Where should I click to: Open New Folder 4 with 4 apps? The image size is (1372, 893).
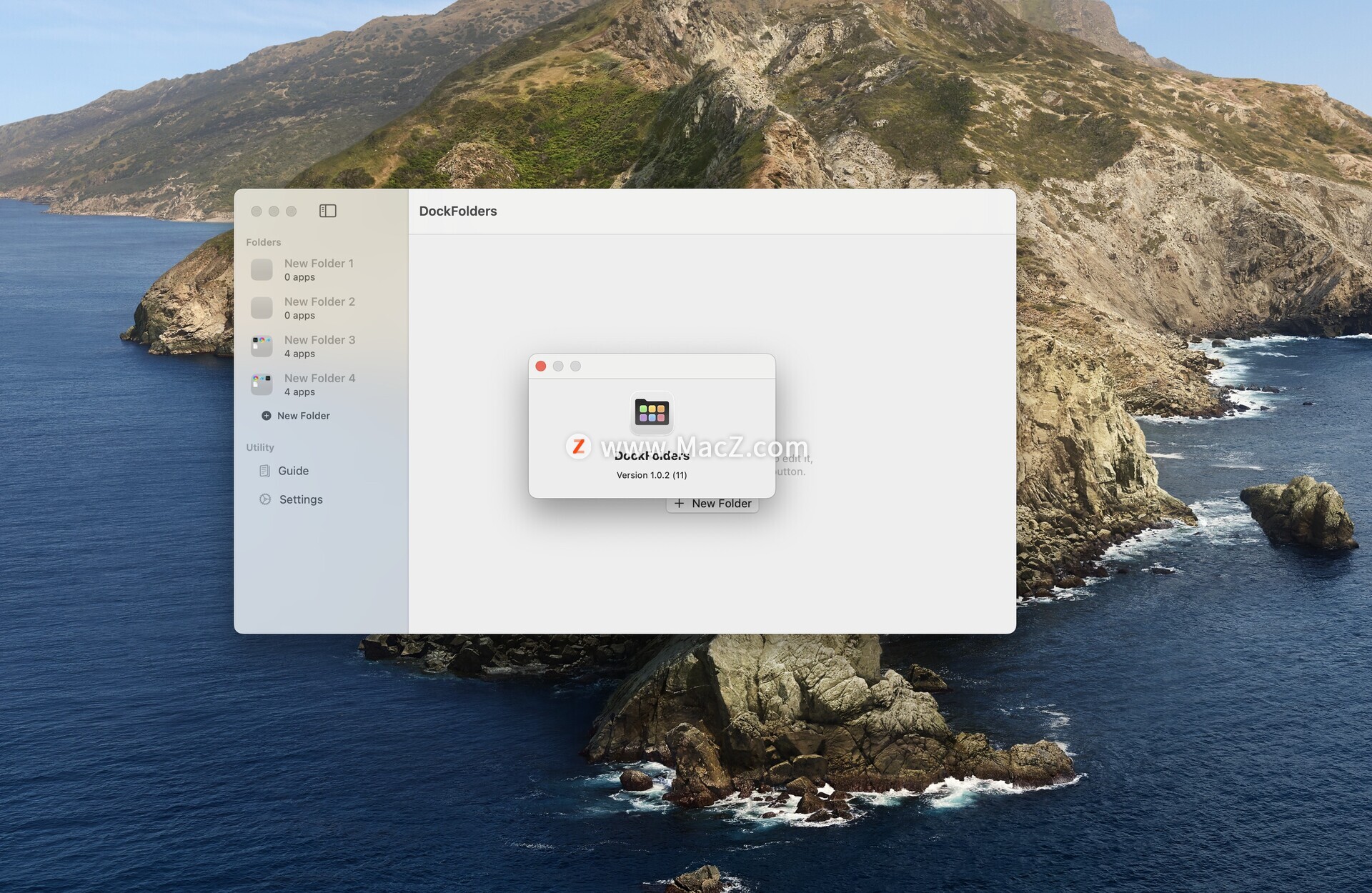click(320, 384)
